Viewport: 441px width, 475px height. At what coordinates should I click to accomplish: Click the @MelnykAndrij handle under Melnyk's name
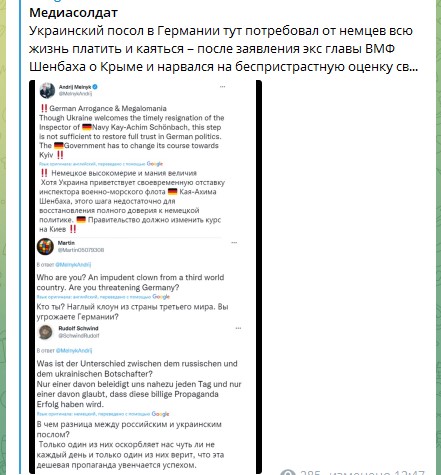(x=75, y=94)
